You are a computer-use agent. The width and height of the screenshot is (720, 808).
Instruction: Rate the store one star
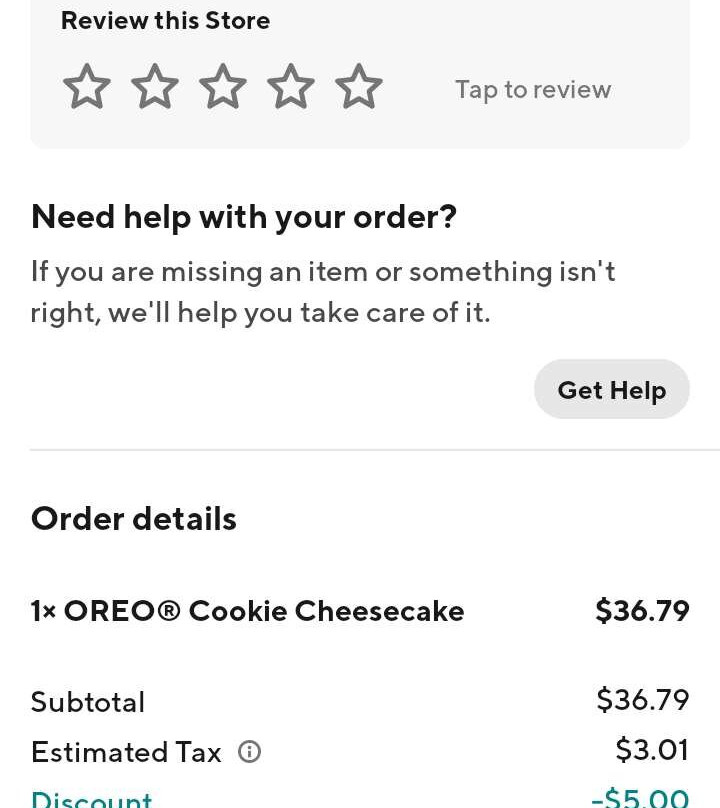87,87
